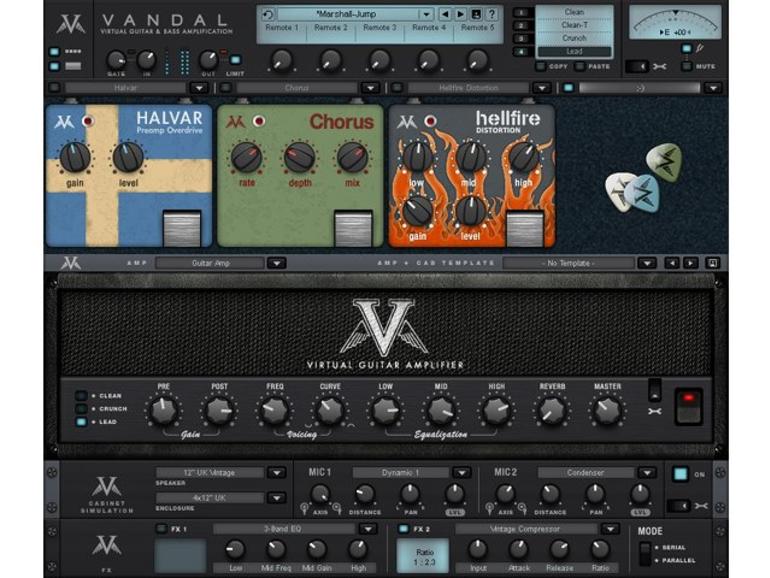Open the Marshall-Jump preset dropdown
Screen dimensions: 770x578
(x=426, y=14)
